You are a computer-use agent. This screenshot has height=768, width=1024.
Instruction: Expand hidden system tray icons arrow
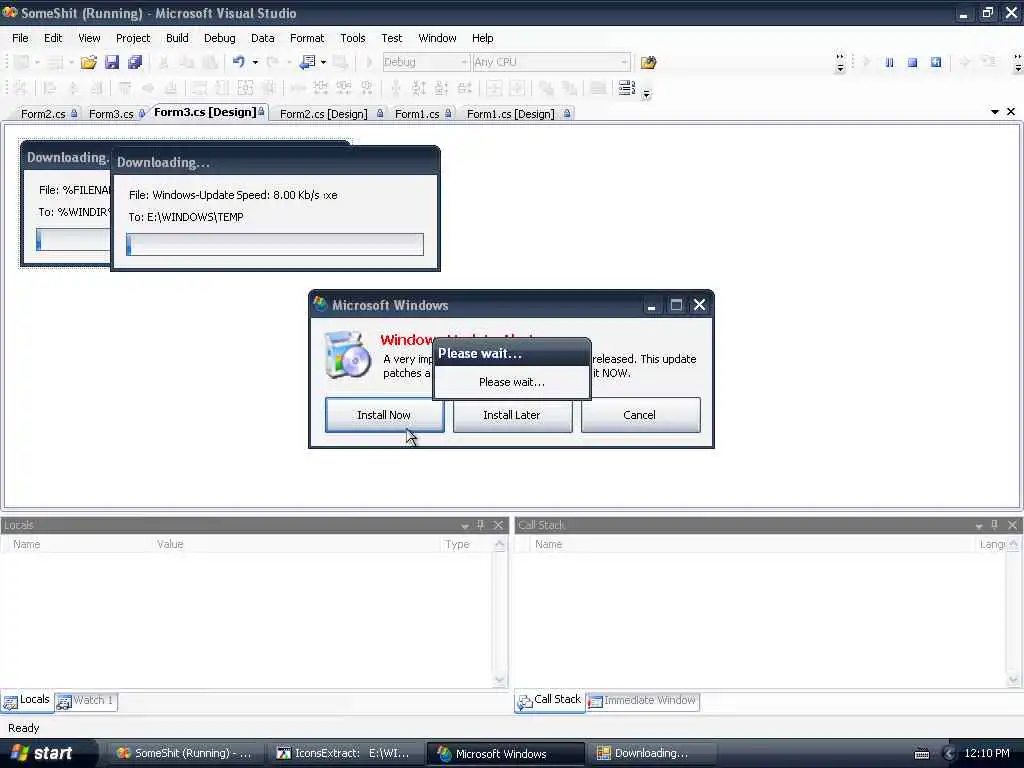(949, 754)
